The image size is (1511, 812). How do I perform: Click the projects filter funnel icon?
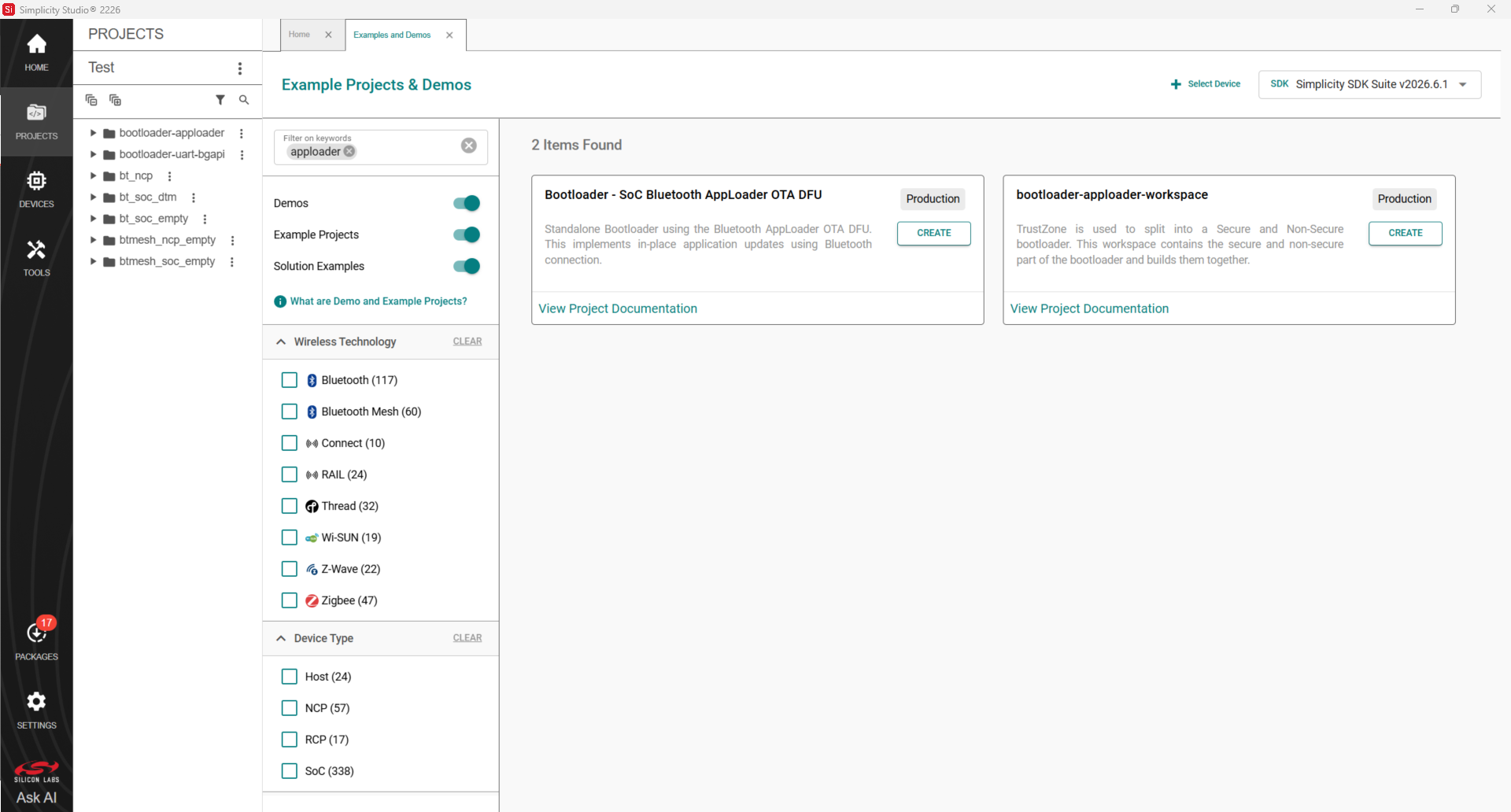tap(220, 100)
